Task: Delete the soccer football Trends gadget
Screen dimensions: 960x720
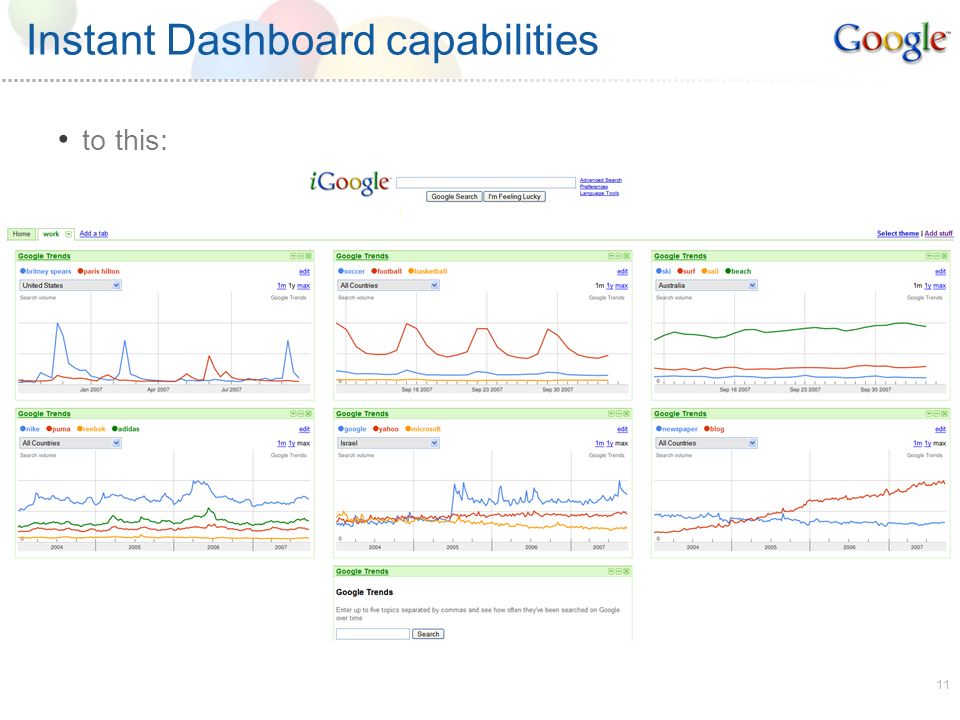Action: tap(626, 256)
